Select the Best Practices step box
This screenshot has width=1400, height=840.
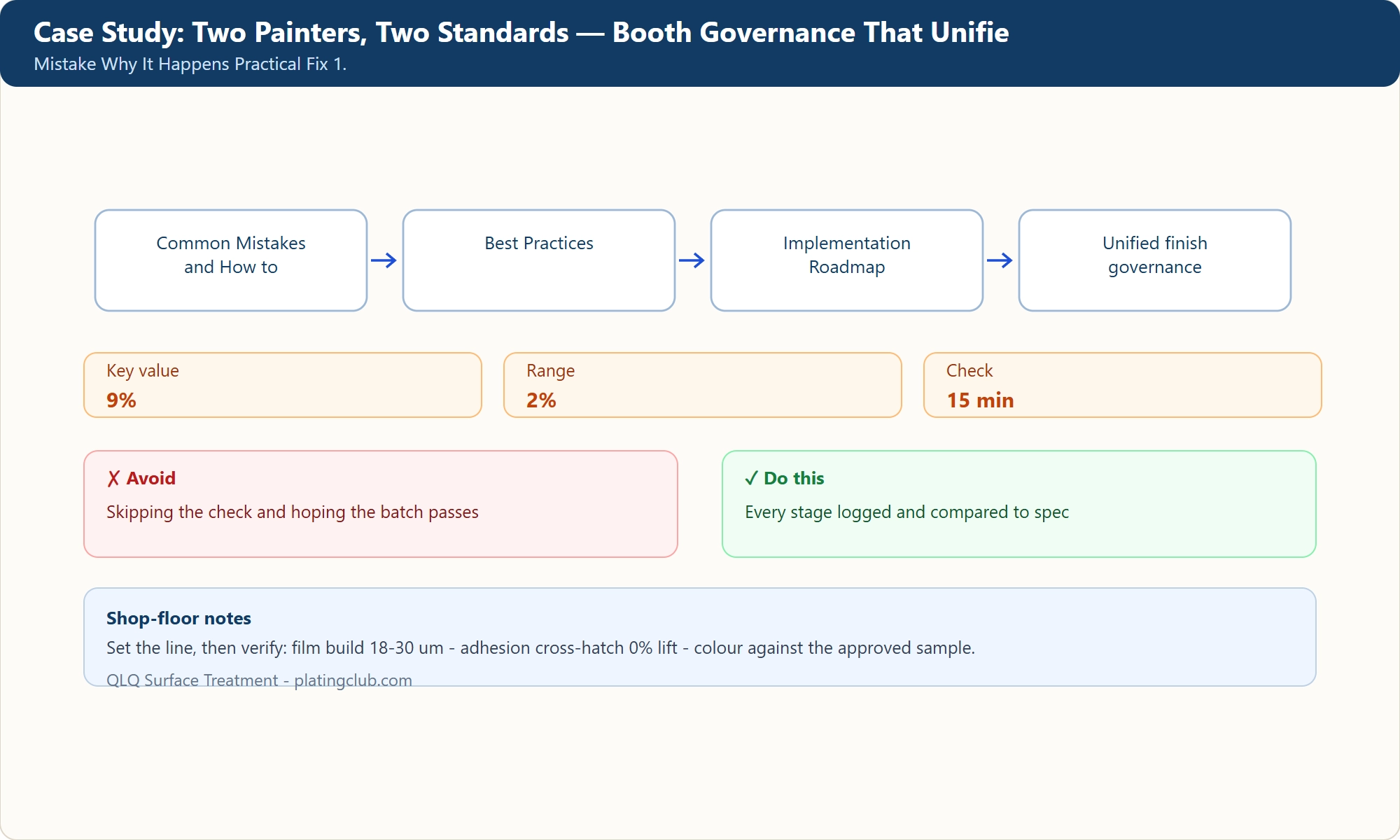pos(539,260)
